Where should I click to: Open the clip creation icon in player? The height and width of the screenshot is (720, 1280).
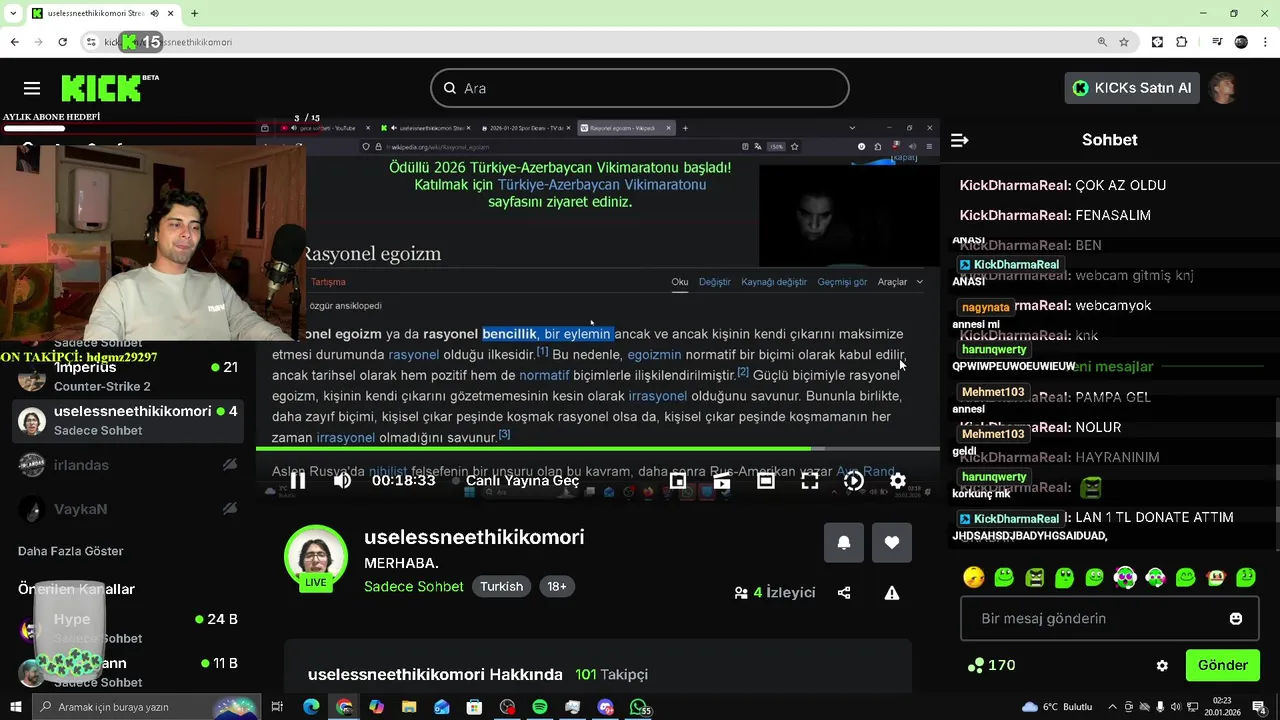coord(721,481)
